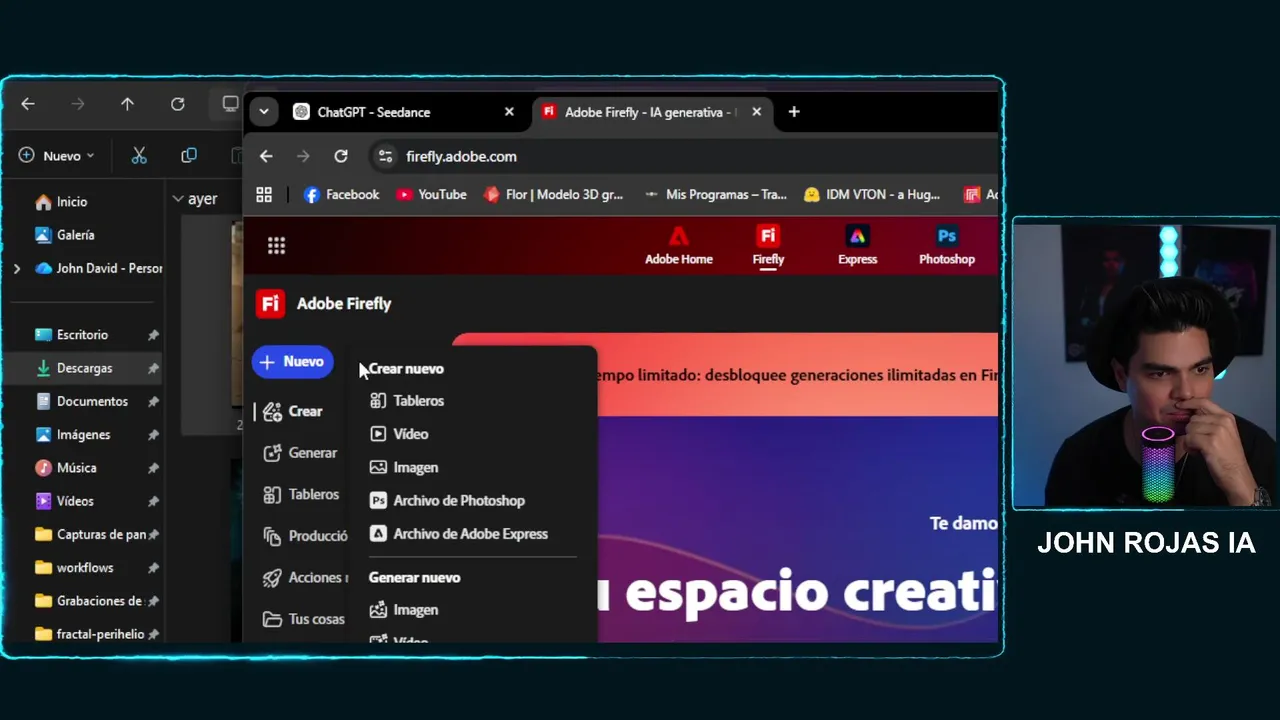Screen dimensions: 1280x720
Task: Go up one folder in File Explorer
Action: pos(127,104)
